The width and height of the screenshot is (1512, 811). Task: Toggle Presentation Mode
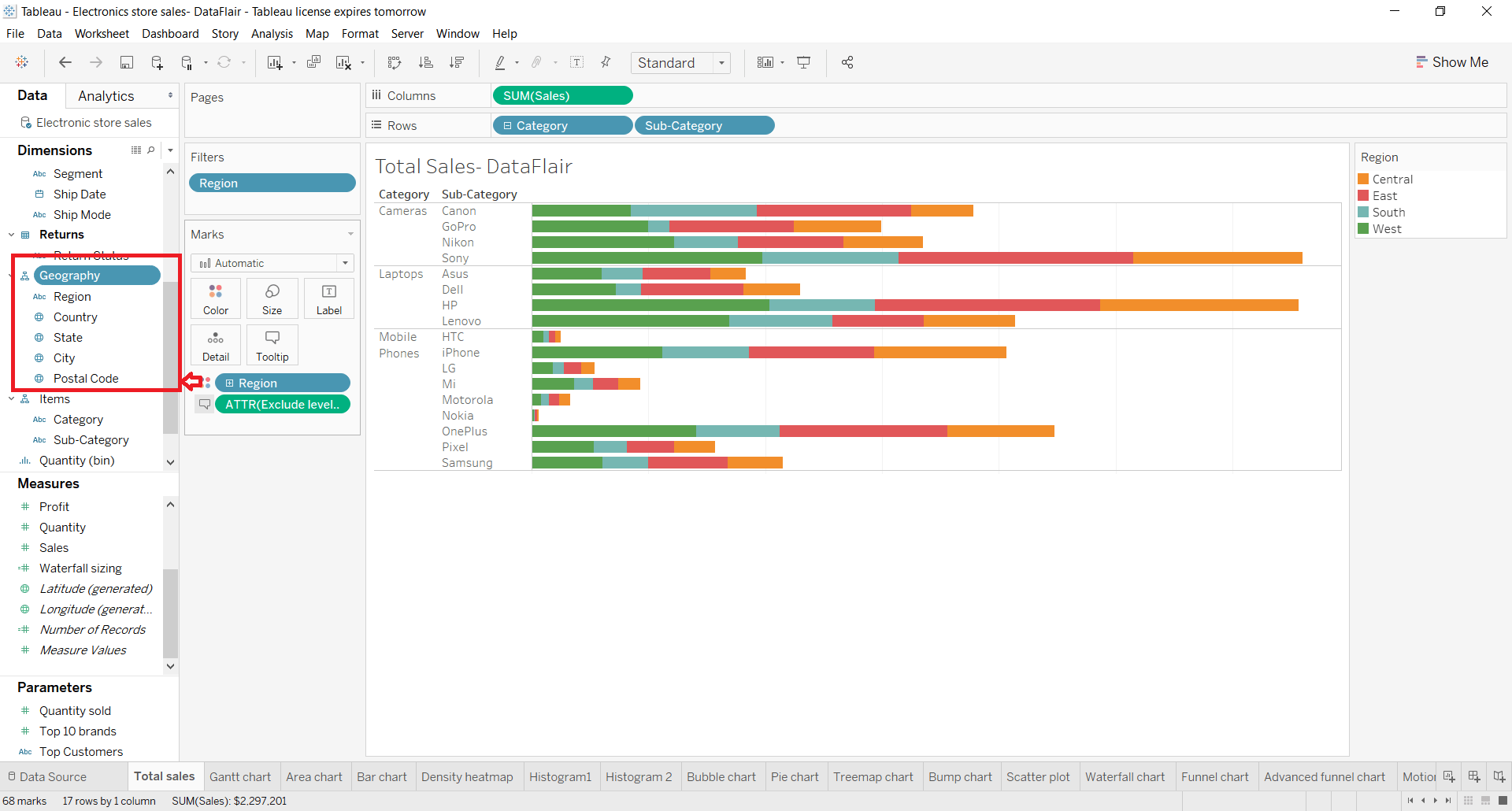click(x=803, y=62)
